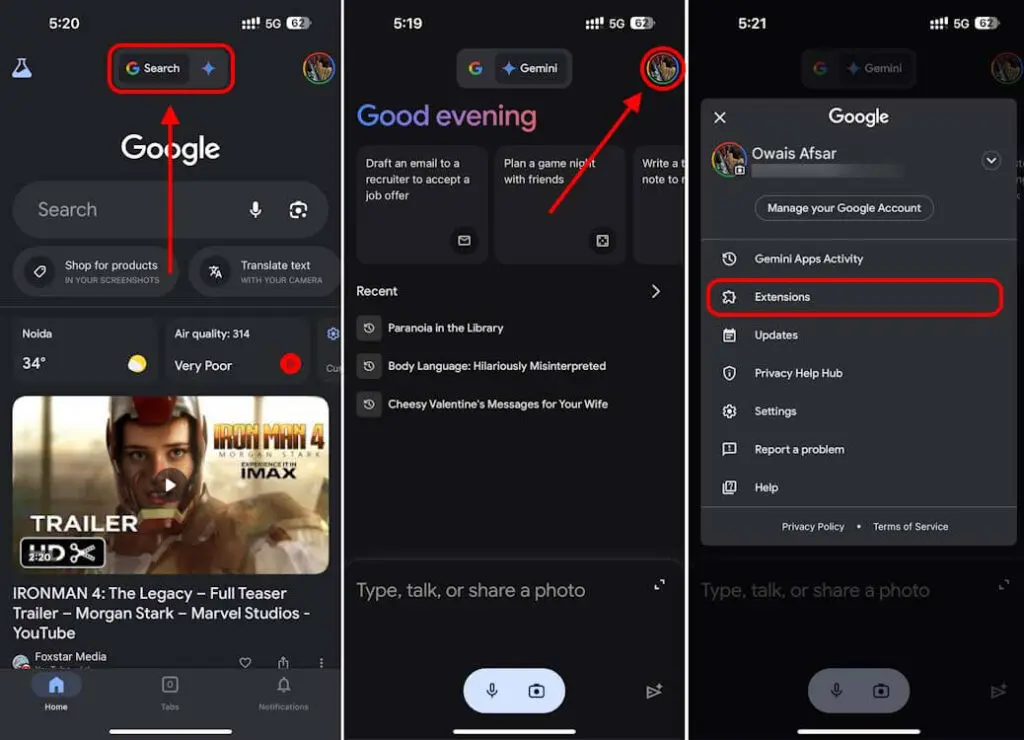Image resolution: width=1024 pixels, height=740 pixels.
Task: Tap the microphone icon in the search bar
Action: 255,209
